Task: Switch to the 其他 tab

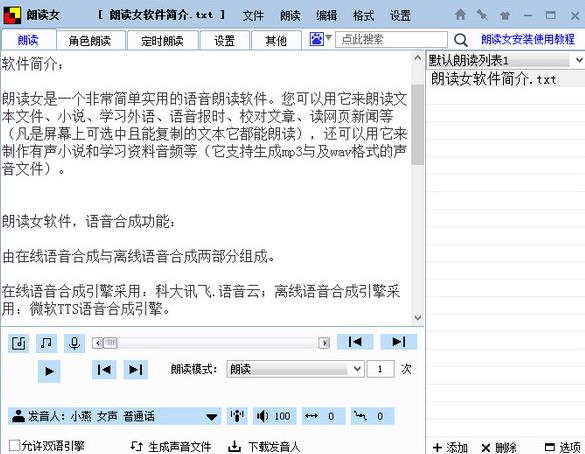Action: tap(276, 40)
